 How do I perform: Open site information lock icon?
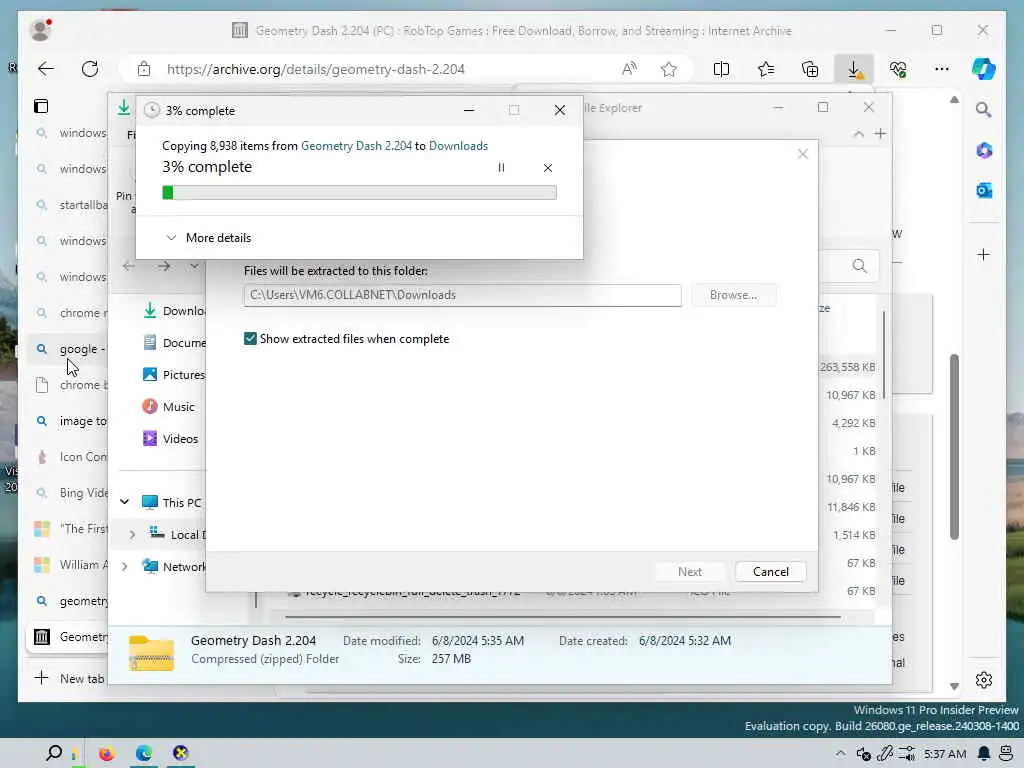coord(144,69)
